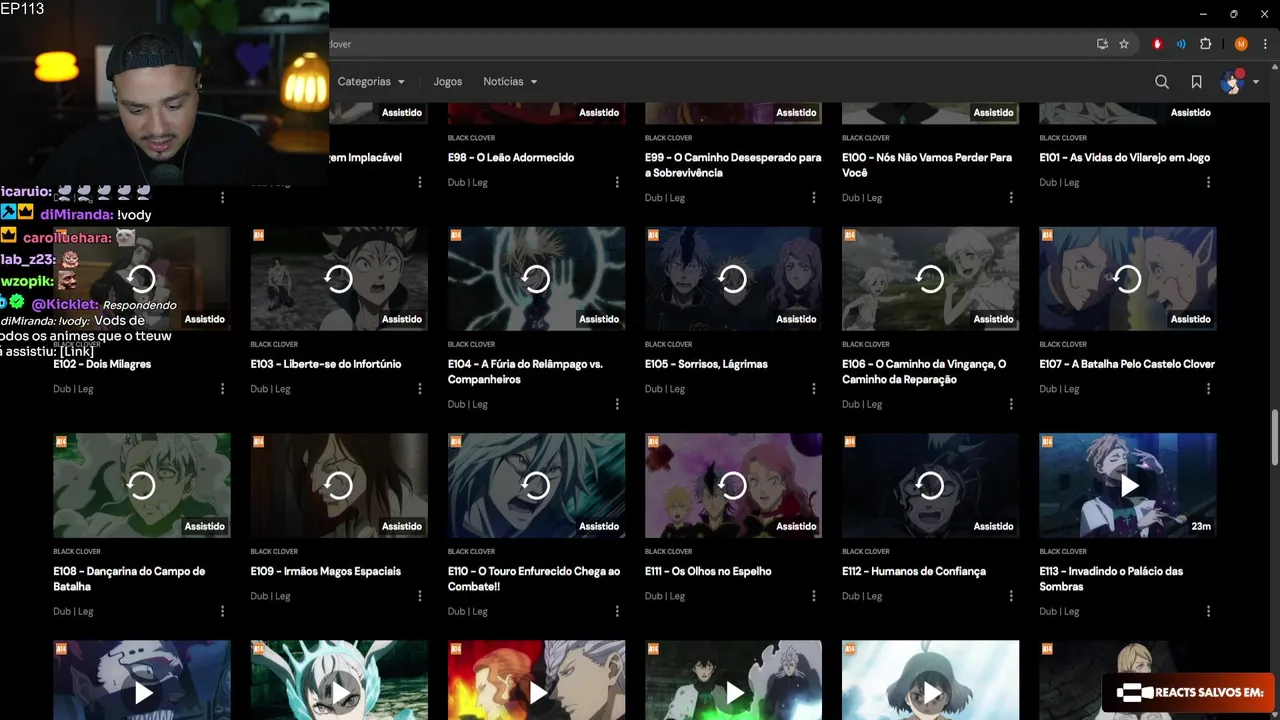Replay E112 Humanos de Confiança thumbnail
This screenshot has height=720, width=1280.
point(930,486)
